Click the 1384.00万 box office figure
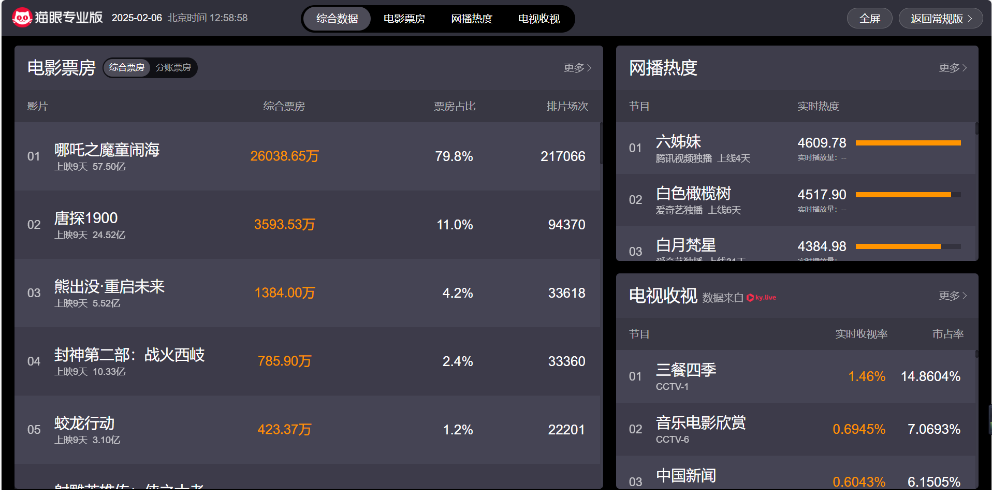This screenshot has height=490, width=992. [x=285, y=293]
